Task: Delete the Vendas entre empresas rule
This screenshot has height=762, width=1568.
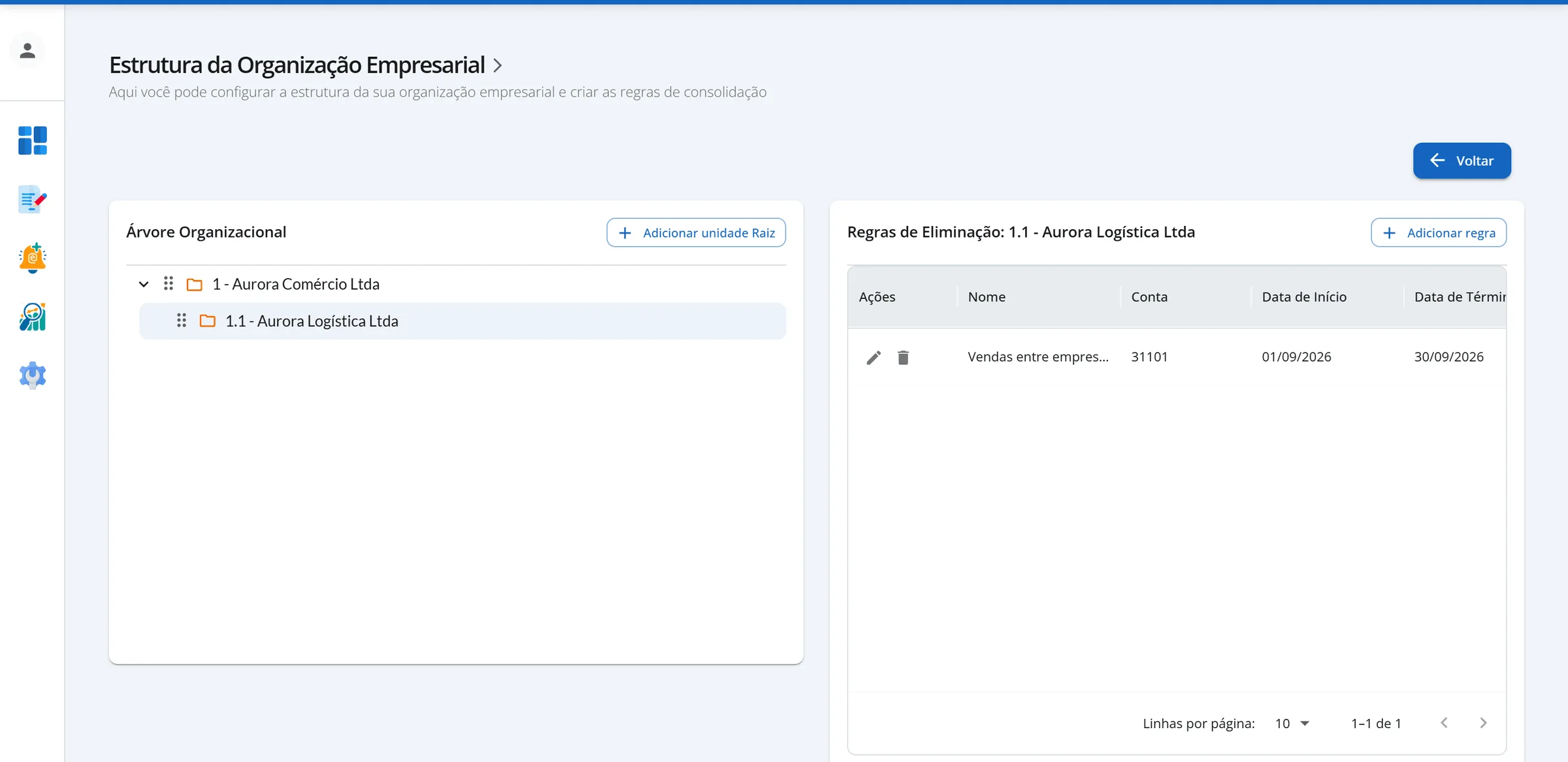Action: pyautogui.click(x=903, y=357)
